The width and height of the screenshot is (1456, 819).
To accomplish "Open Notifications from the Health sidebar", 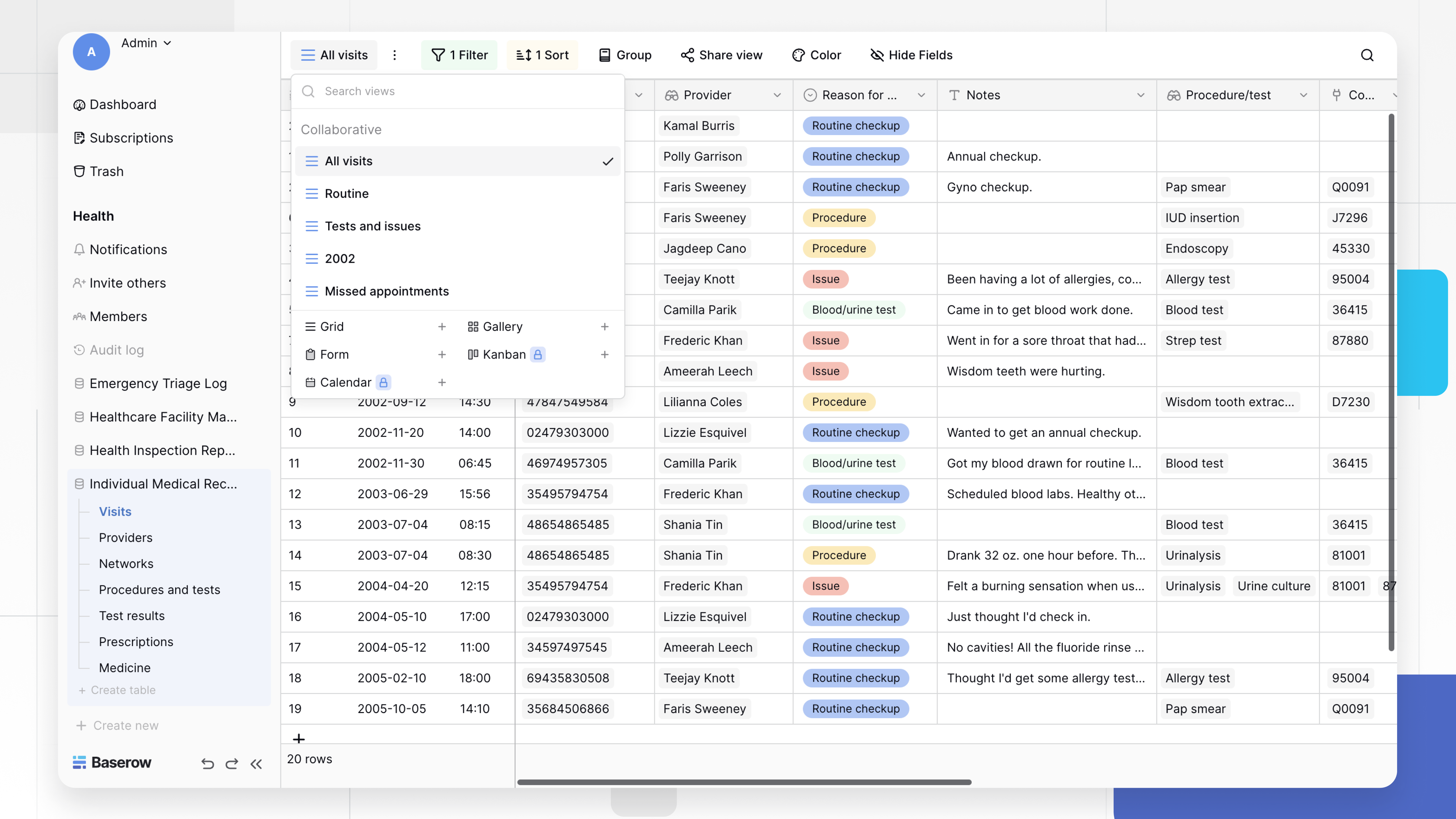I will tap(128, 249).
